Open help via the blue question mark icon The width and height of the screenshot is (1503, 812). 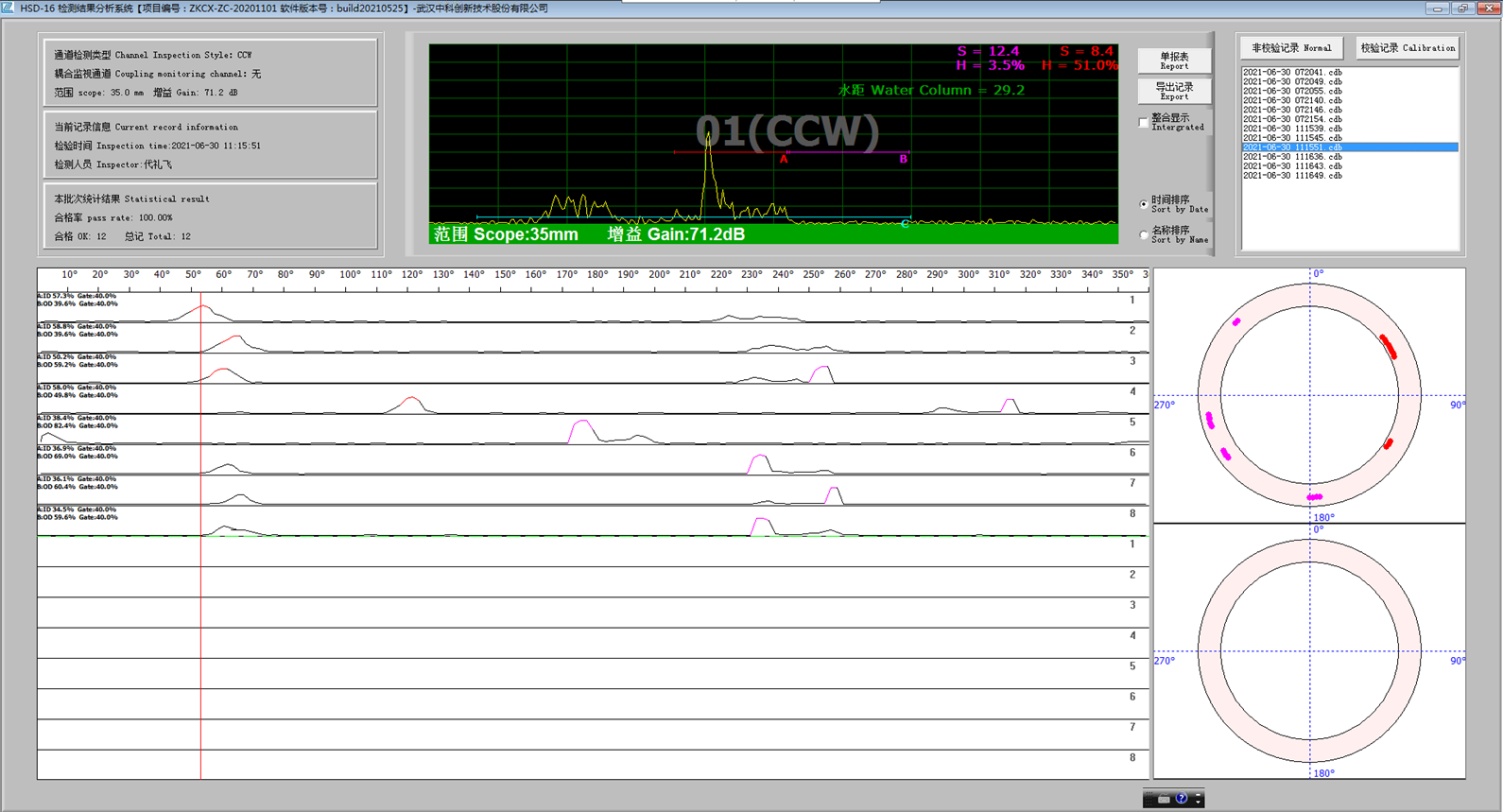tap(1182, 799)
